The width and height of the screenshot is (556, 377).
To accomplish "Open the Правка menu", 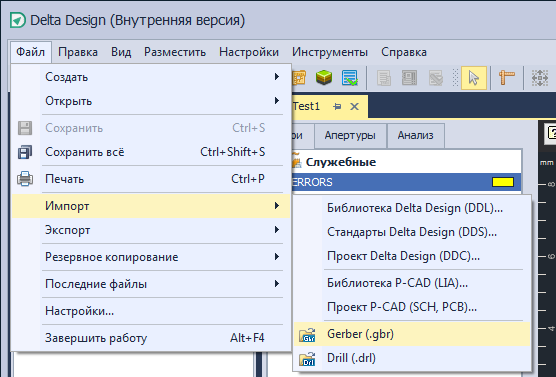I will pos(78,52).
